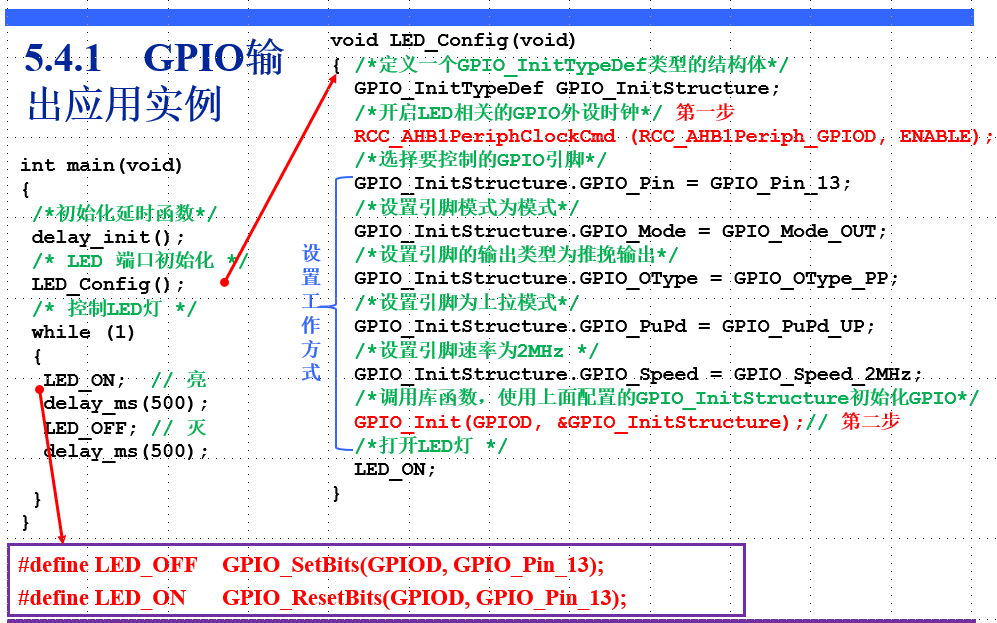Select the "void LED_Config(void)" function header
Image resolution: width=997 pixels, height=623 pixels.
(x=453, y=40)
